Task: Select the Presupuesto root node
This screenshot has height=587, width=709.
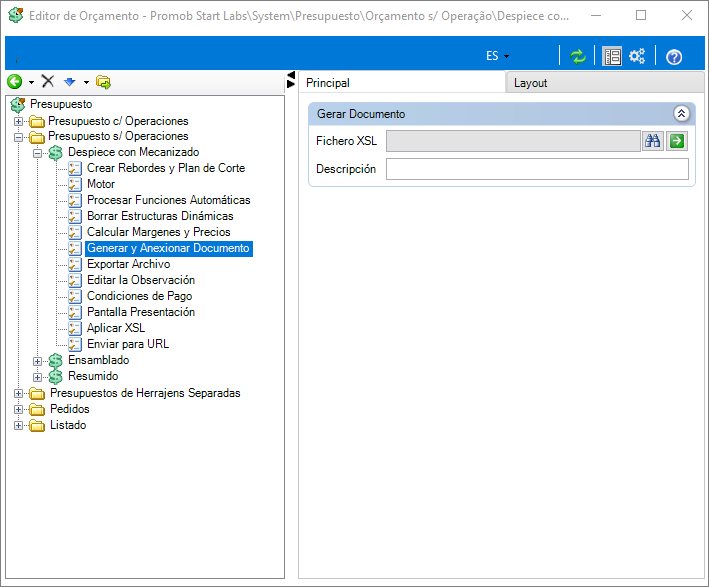Action: [x=61, y=104]
